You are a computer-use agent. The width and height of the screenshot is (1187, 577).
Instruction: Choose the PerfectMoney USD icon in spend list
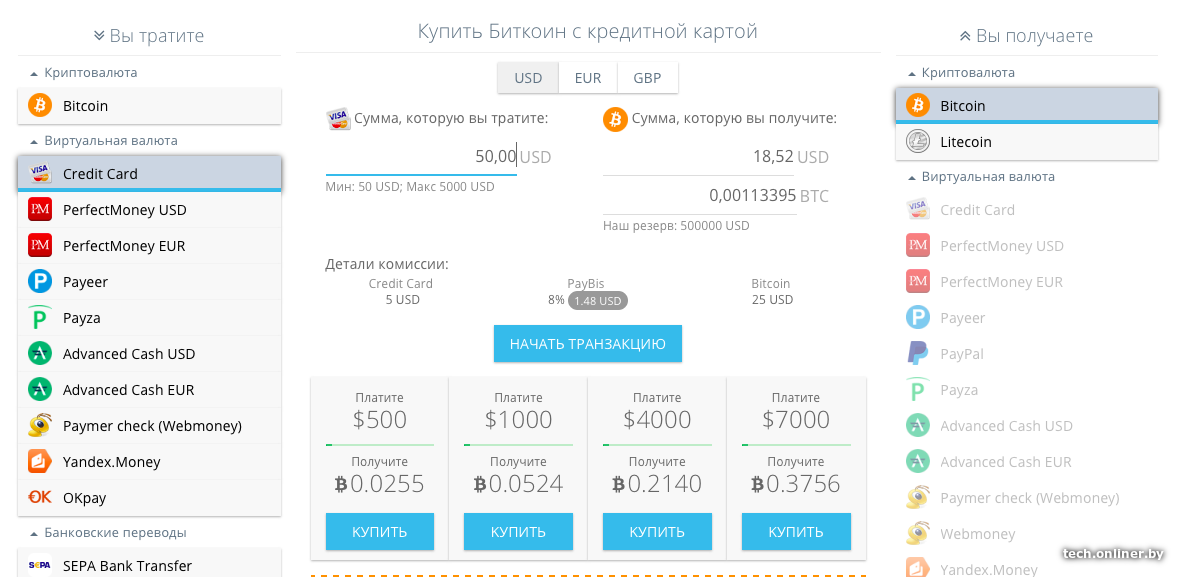click(x=40, y=209)
